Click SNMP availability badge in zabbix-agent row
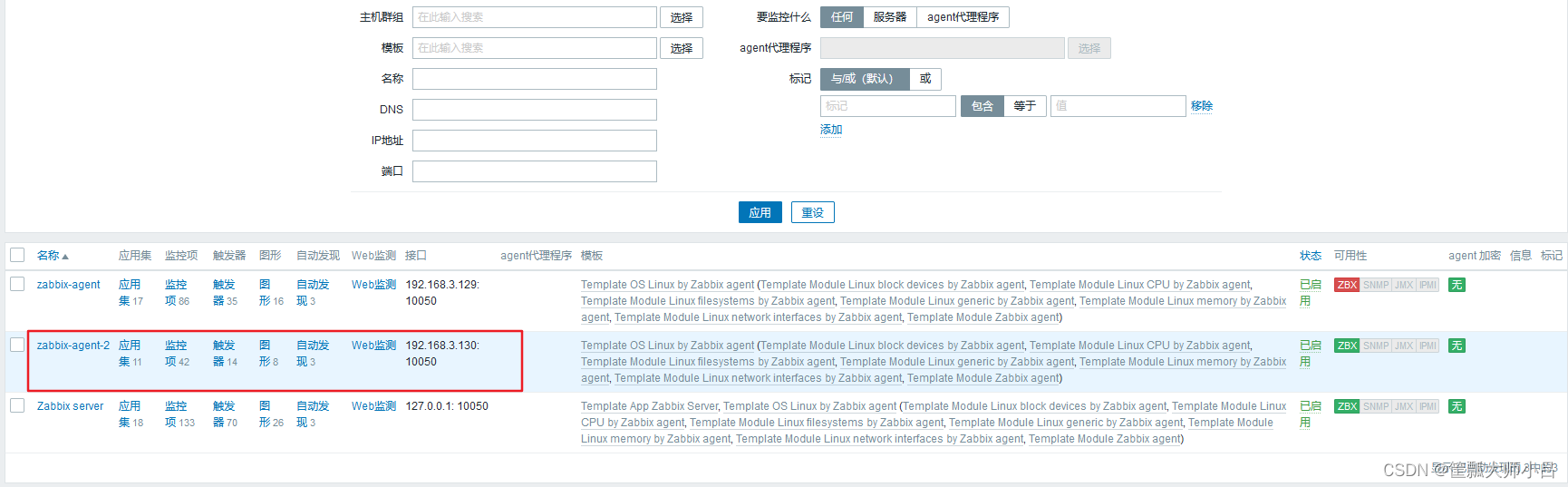 point(1376,285)
